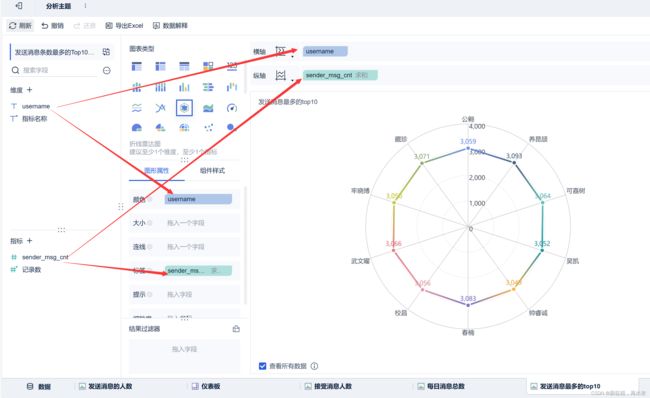
Task: Click the table-switch icon beside dataset name
Action: [x=106, y=52]
